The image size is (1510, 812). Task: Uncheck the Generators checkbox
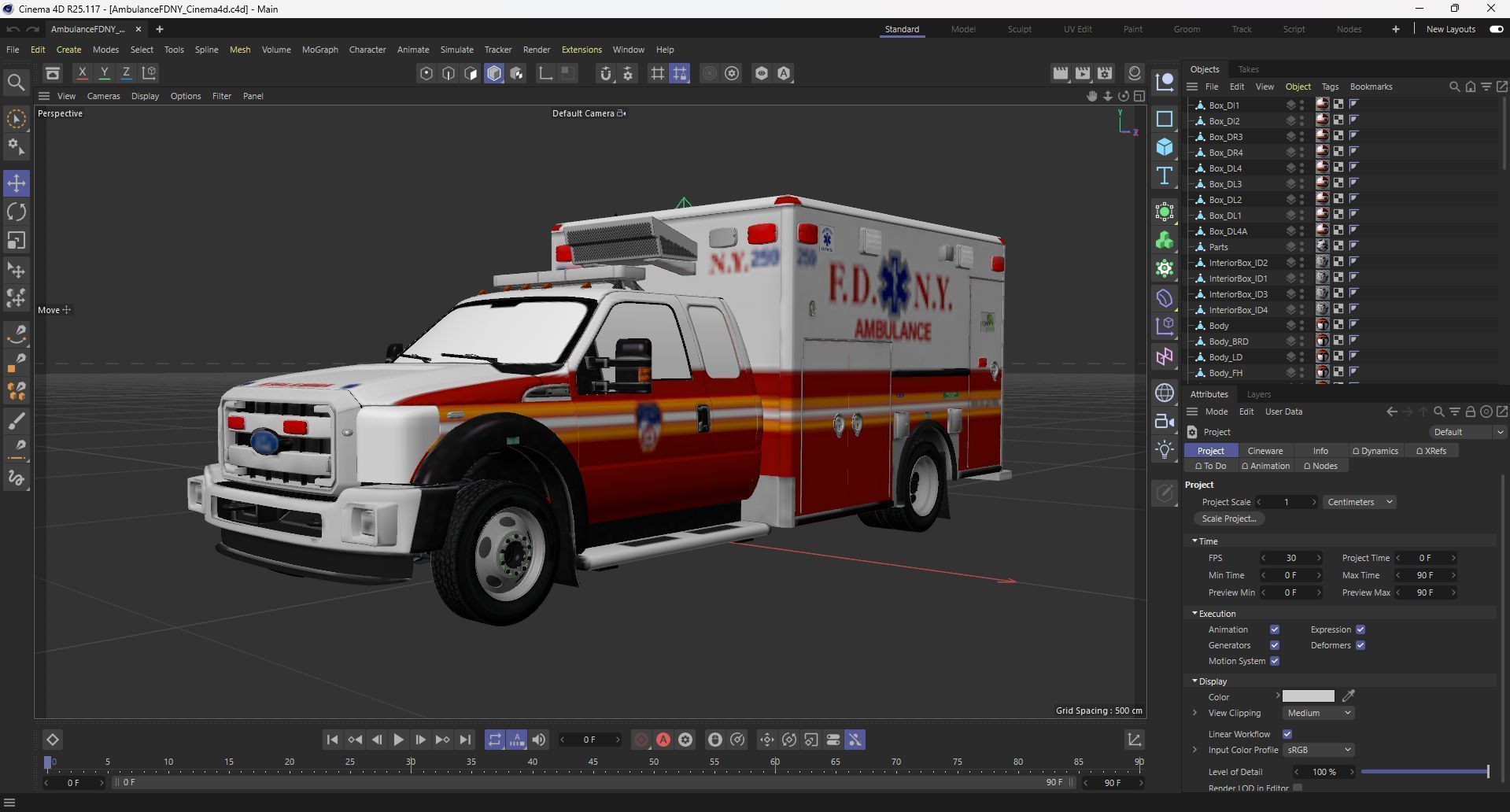[x=1275, y=645]
